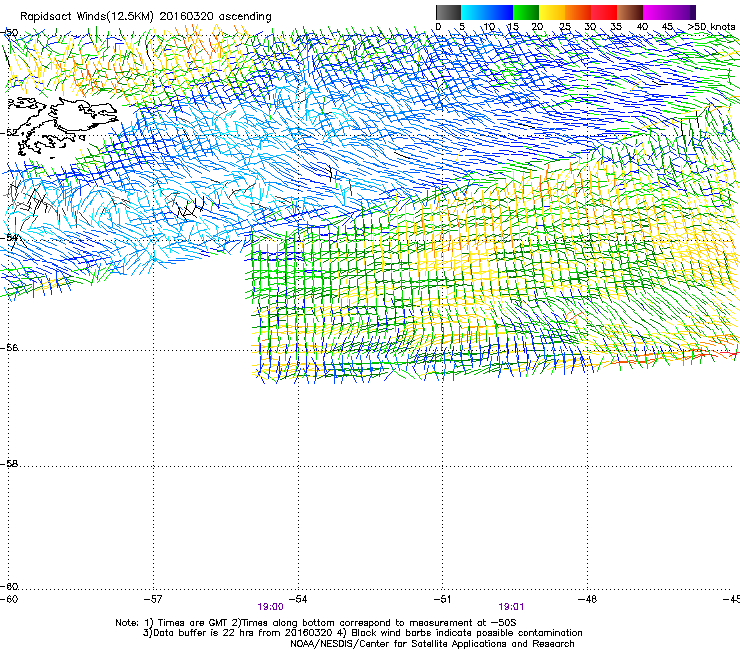Click the brown 35-40 knots legend swatch
Viewport: 740px width, 650px height.
tap(630, 12)
